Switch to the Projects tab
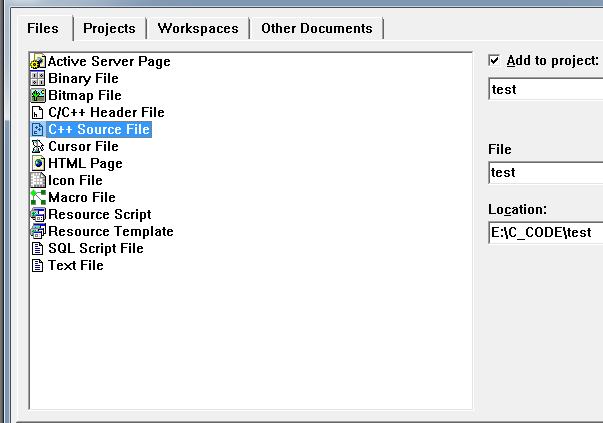The height and width of the screenshot is (423, 603). coord(109,29)
